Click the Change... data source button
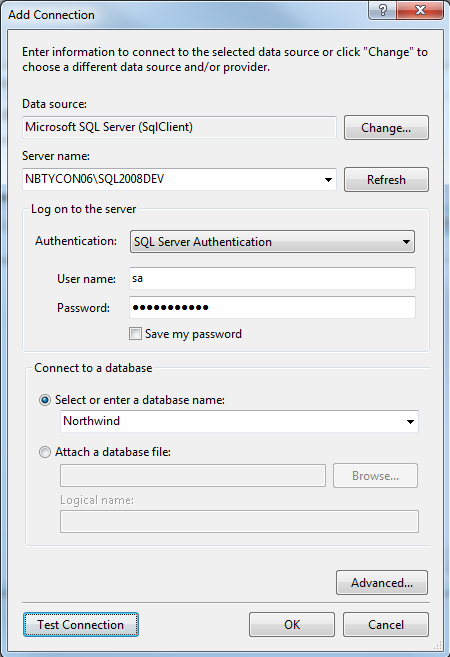 point(386,127)
